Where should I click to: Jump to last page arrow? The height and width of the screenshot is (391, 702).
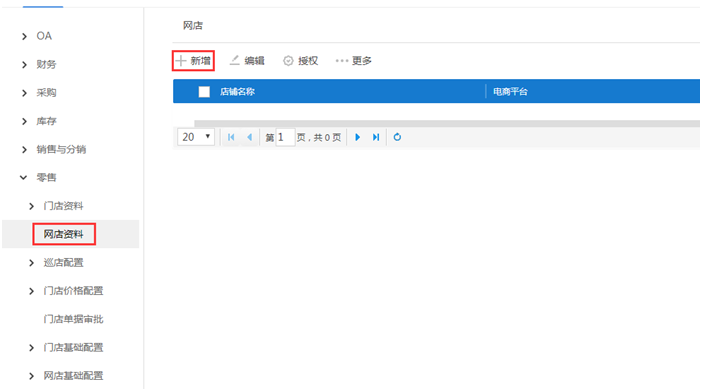coord(376,137)
